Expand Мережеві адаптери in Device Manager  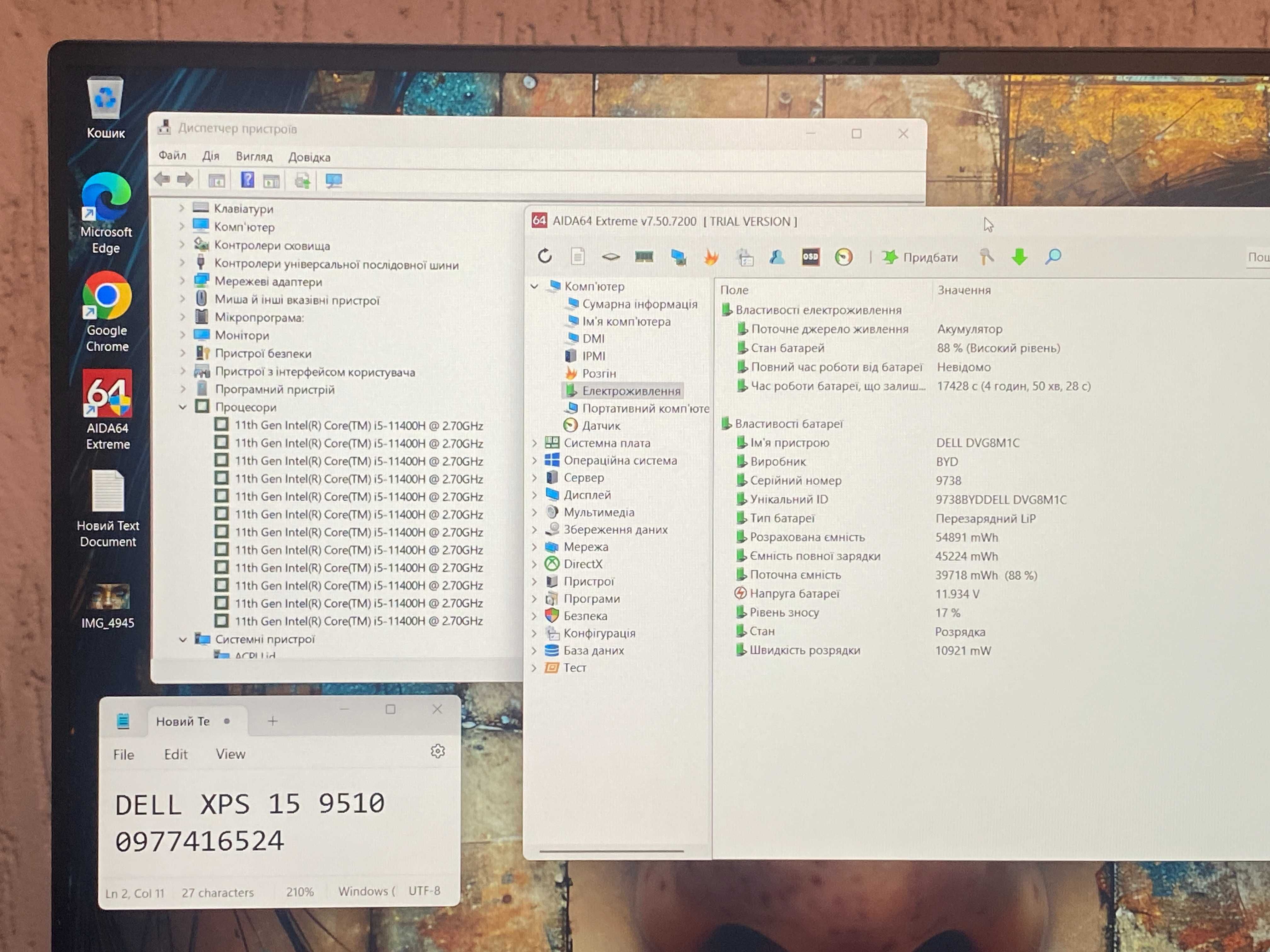tap(182, 281)
